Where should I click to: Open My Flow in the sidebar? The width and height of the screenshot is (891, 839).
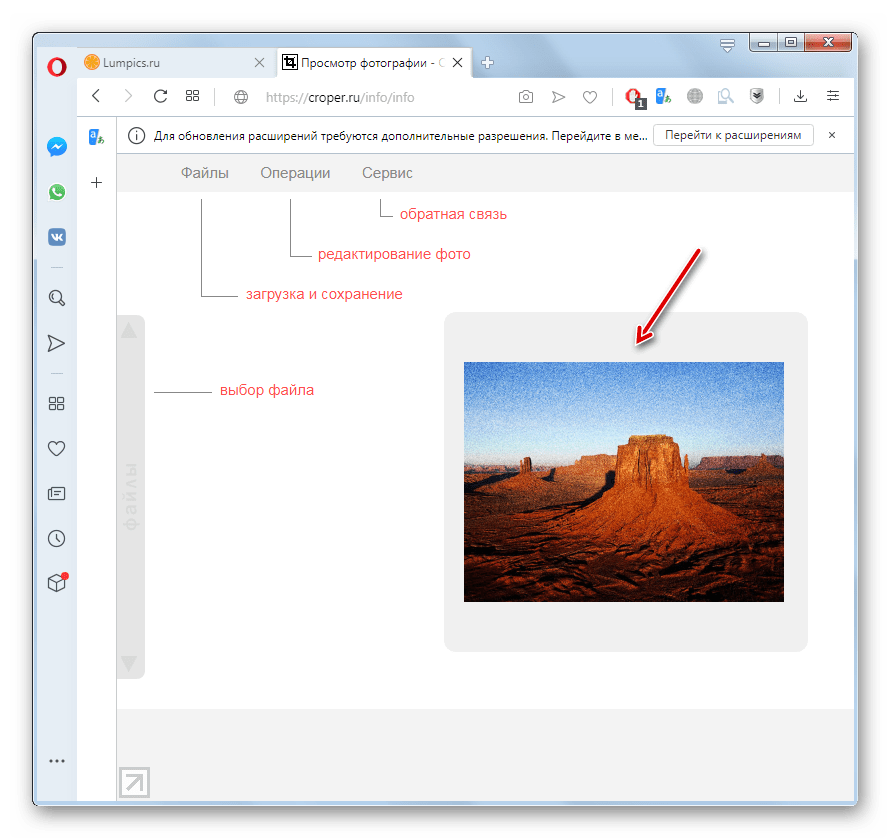(56, 343)
